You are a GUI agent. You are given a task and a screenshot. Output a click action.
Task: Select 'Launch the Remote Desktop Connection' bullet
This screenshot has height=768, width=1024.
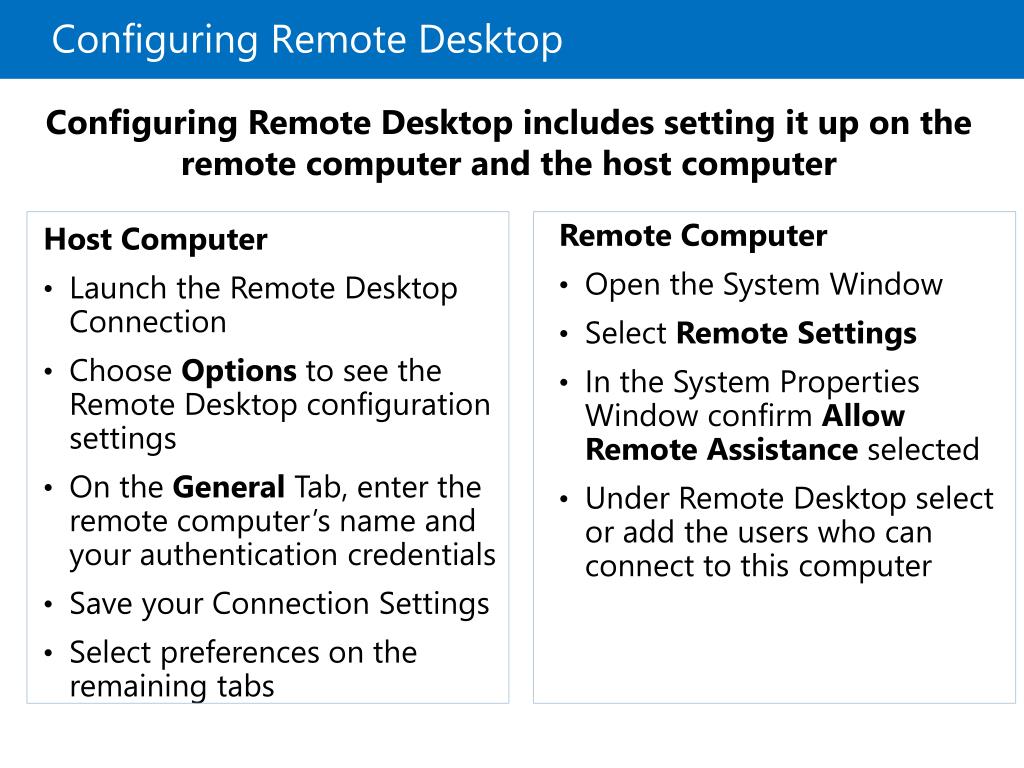click(x=263, y=305)
